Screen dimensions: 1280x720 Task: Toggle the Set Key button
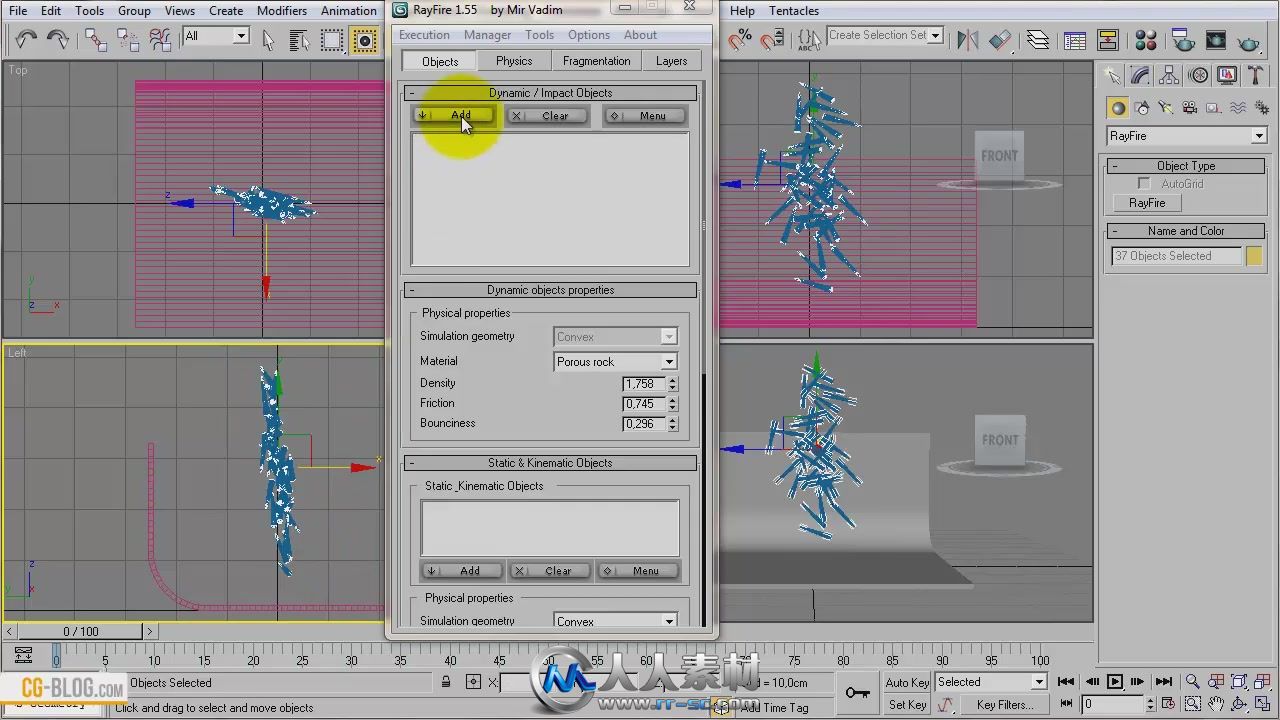pyautogui.click(x=907, y=704)
